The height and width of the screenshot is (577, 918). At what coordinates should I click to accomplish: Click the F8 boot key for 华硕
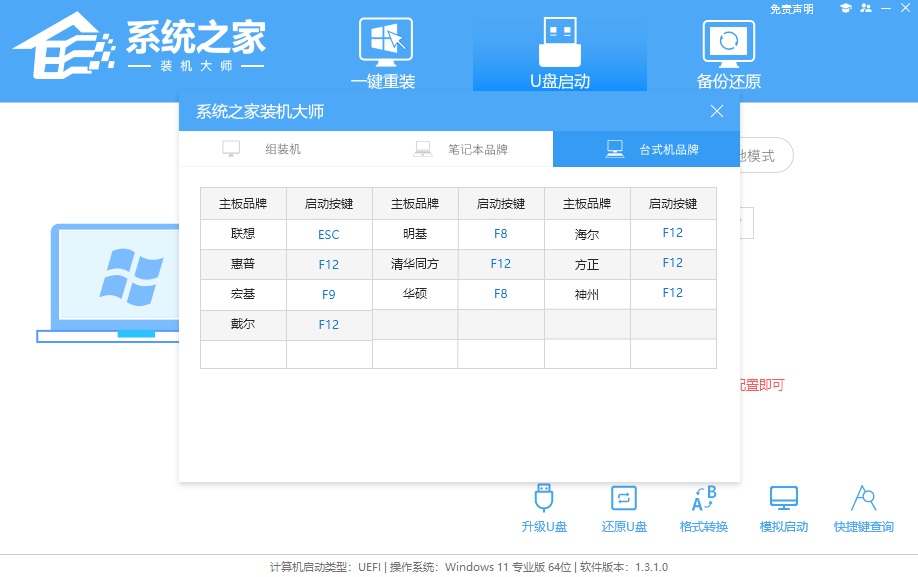[501, 294]
